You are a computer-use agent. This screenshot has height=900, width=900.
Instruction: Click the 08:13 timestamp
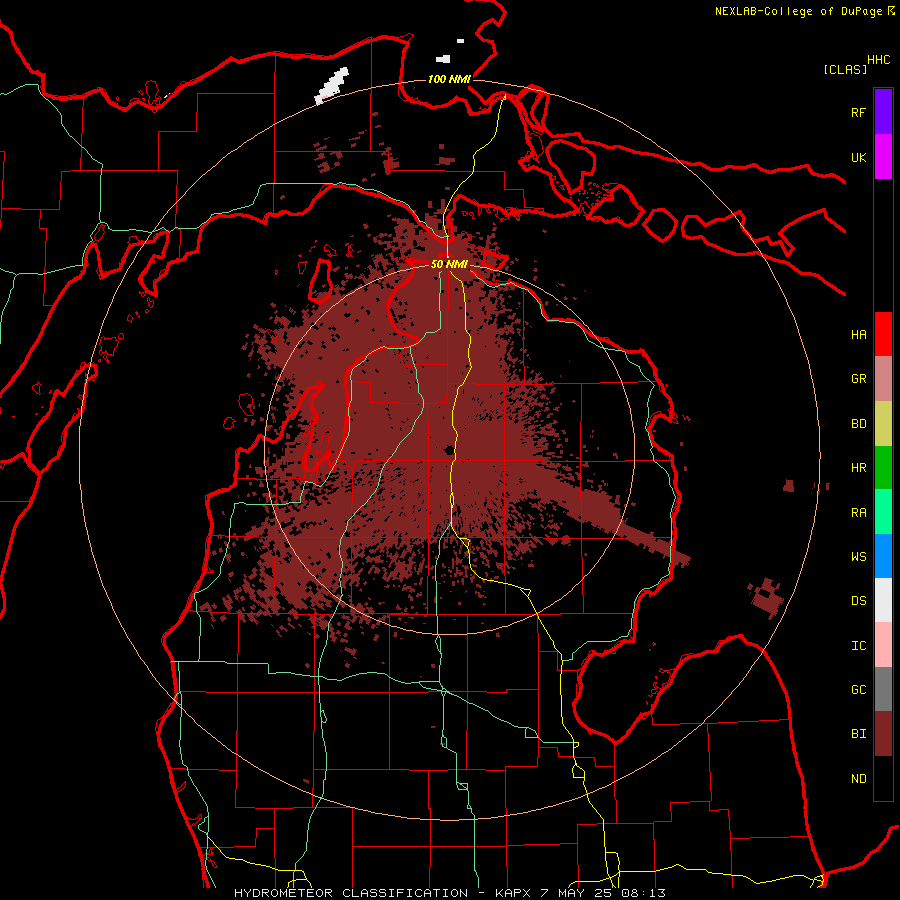point(645,893)
